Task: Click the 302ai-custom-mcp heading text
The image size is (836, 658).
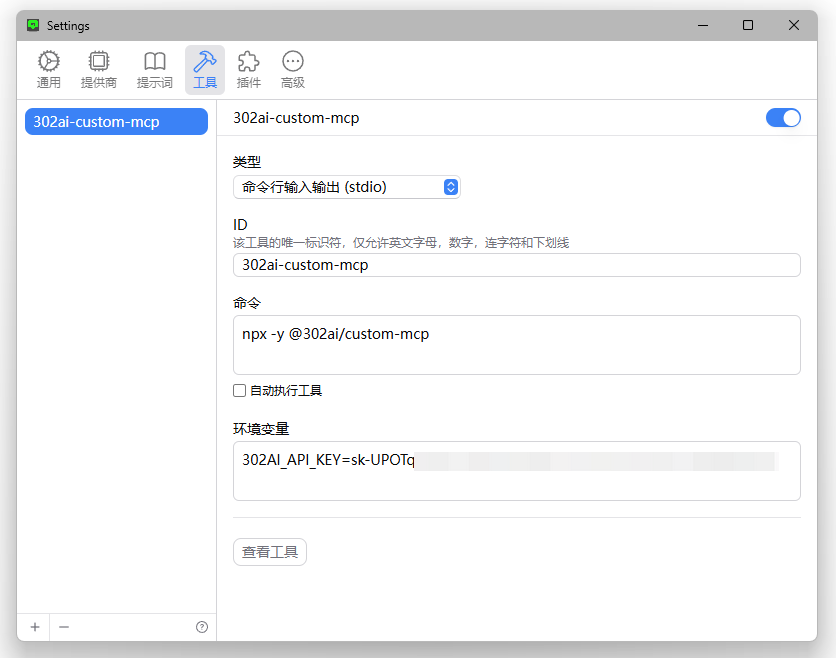Action: (x=296, y=118)
